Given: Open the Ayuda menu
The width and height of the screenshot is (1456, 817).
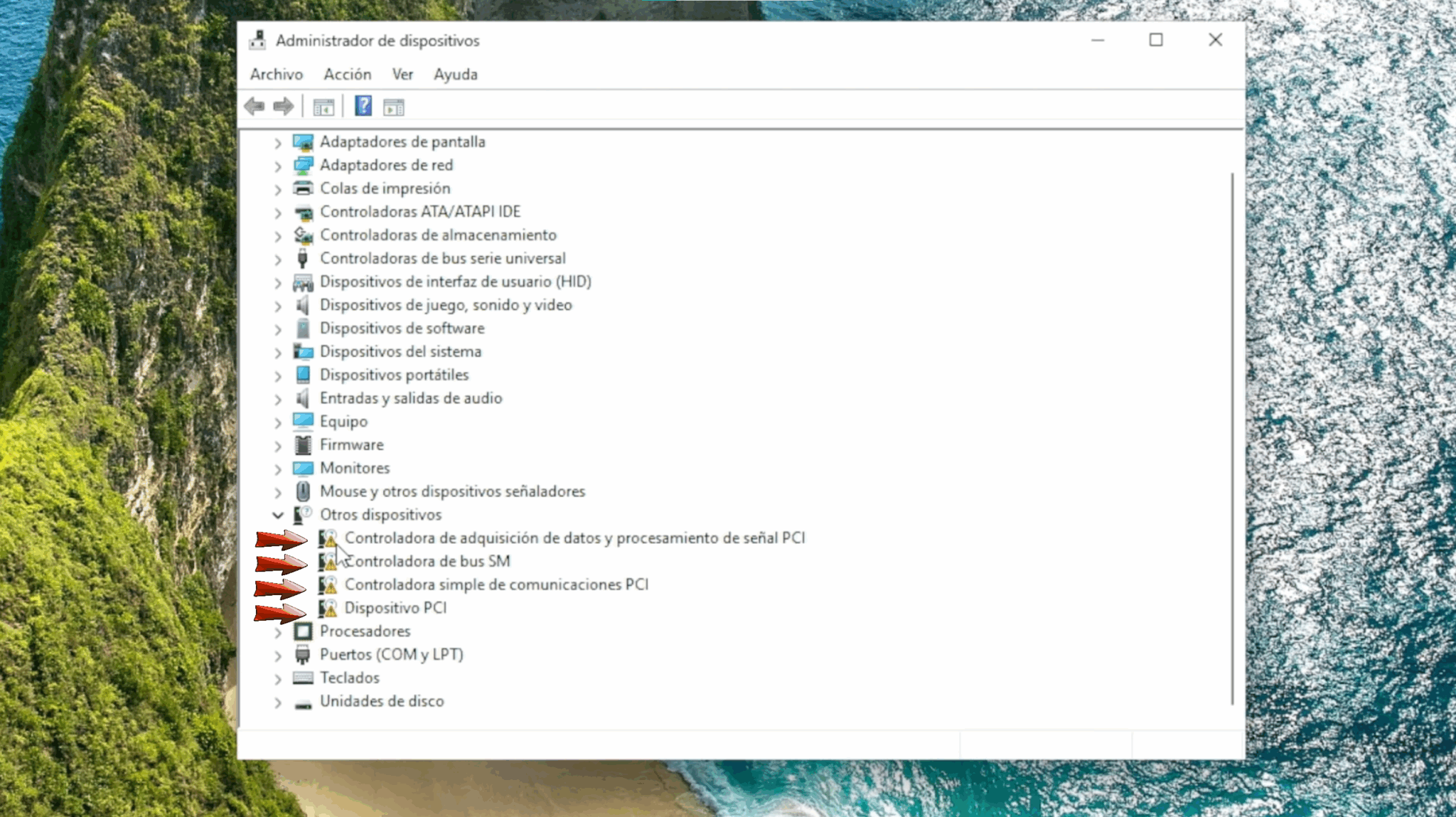Looking at the screenshot, I should tap(455, 74).
